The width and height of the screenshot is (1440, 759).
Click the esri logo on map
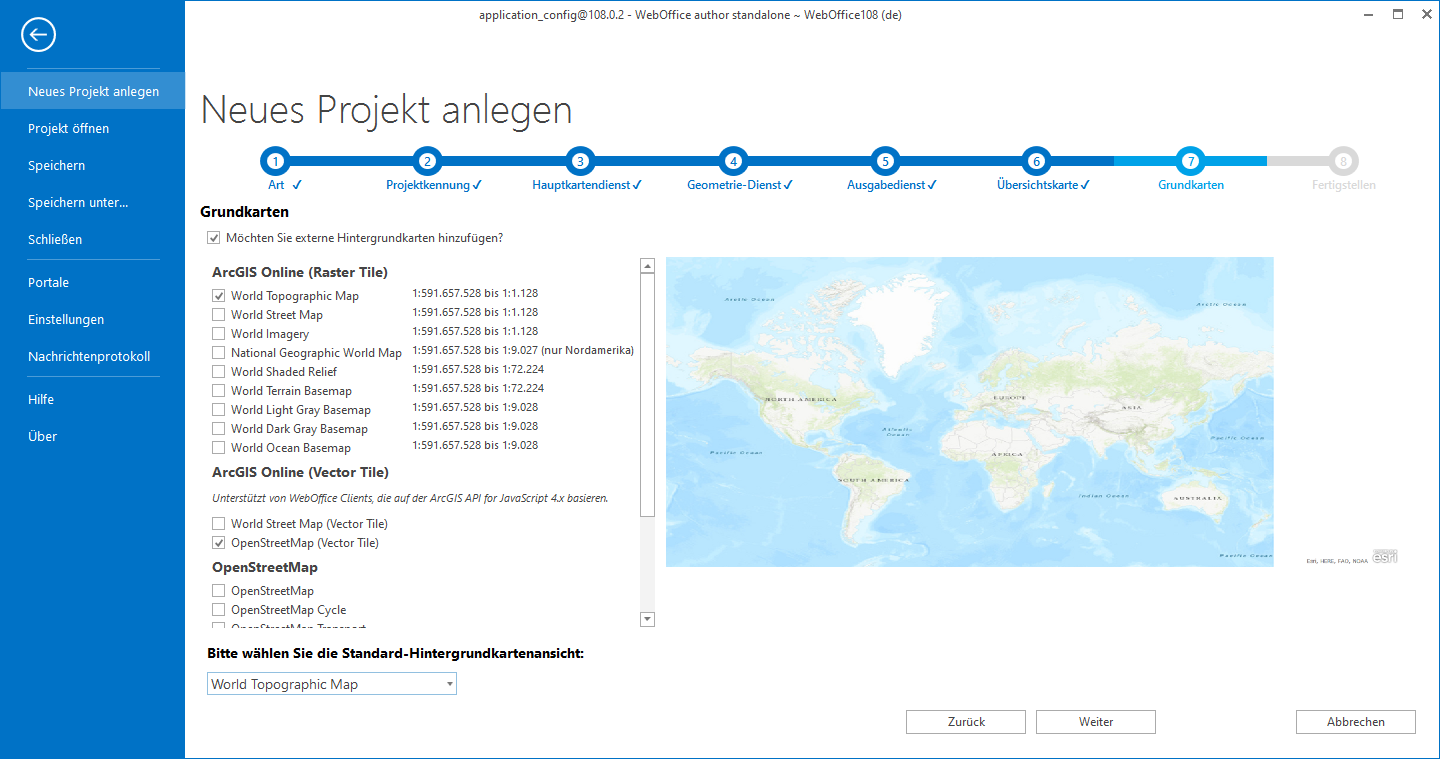tap(1385, 557)
